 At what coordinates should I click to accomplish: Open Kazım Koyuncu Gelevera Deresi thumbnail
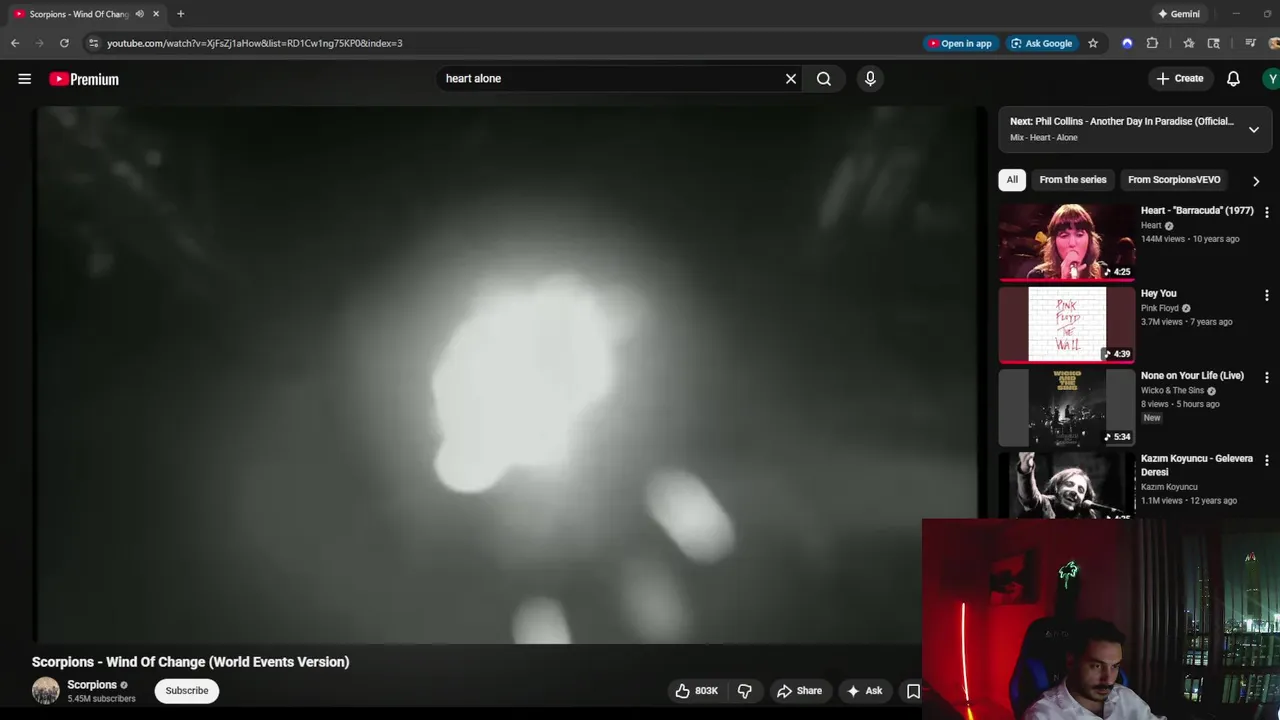click(x=1067, y=485)
